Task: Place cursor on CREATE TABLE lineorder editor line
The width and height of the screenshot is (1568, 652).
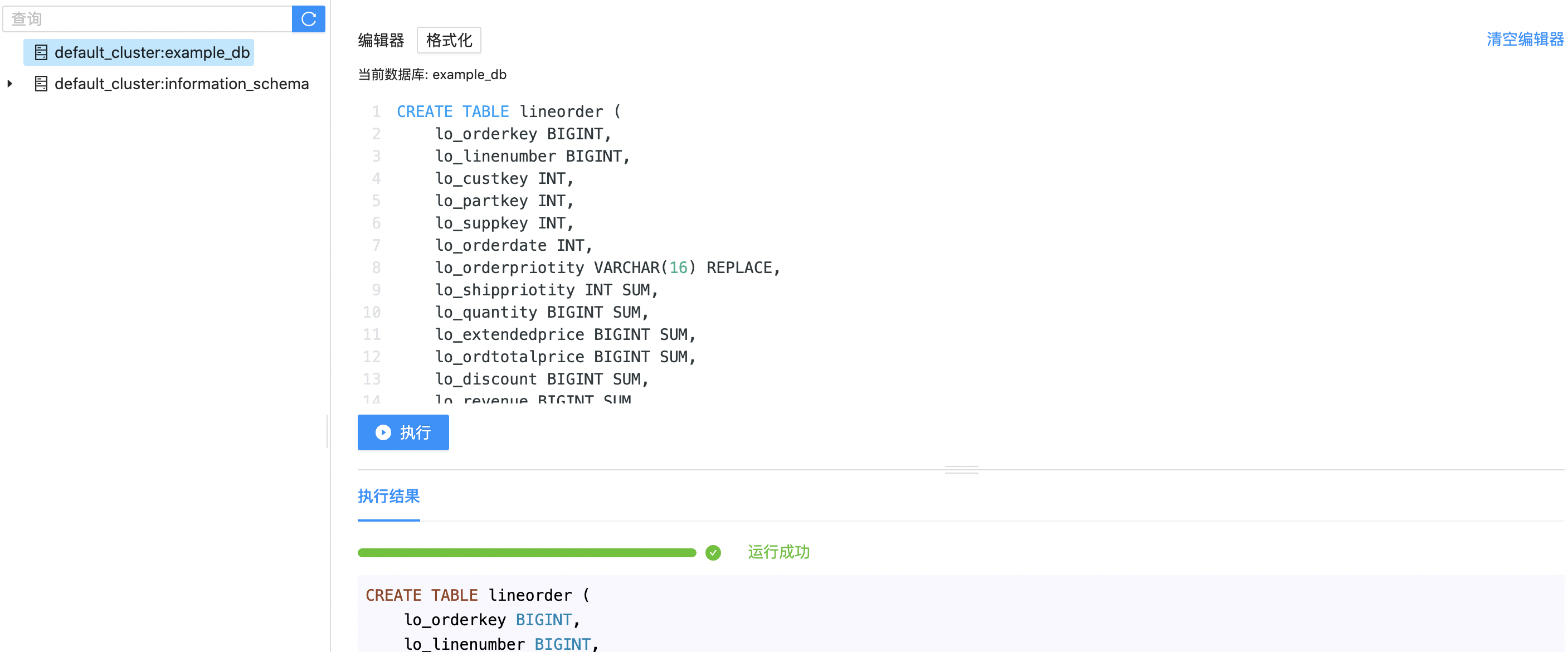Action: pos(508,111)
